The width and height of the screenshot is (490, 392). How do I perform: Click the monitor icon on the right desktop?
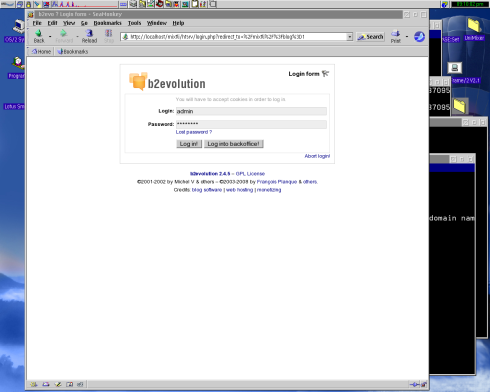(x=454, y=68)
